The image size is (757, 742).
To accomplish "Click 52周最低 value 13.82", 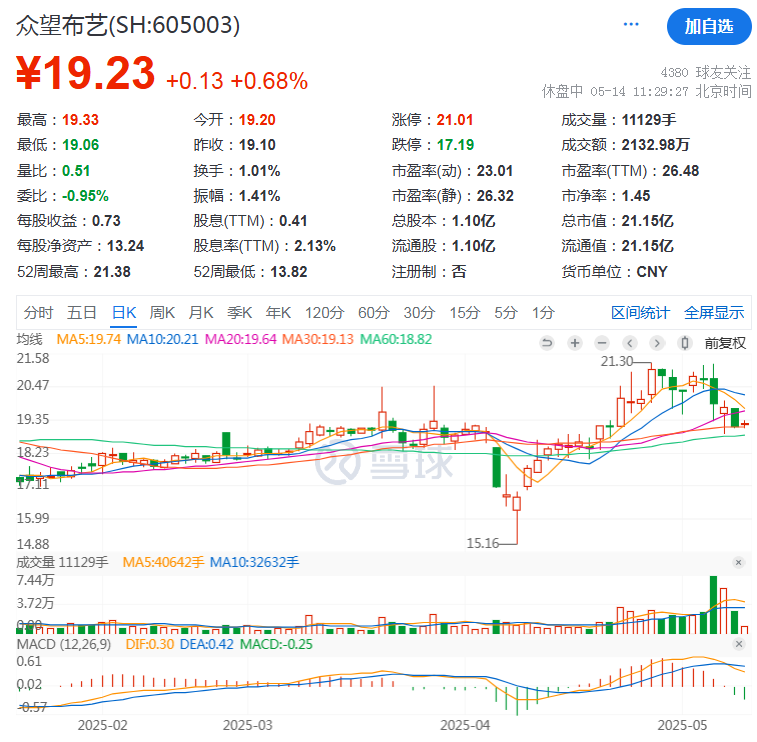I will (x=289, y=272).
